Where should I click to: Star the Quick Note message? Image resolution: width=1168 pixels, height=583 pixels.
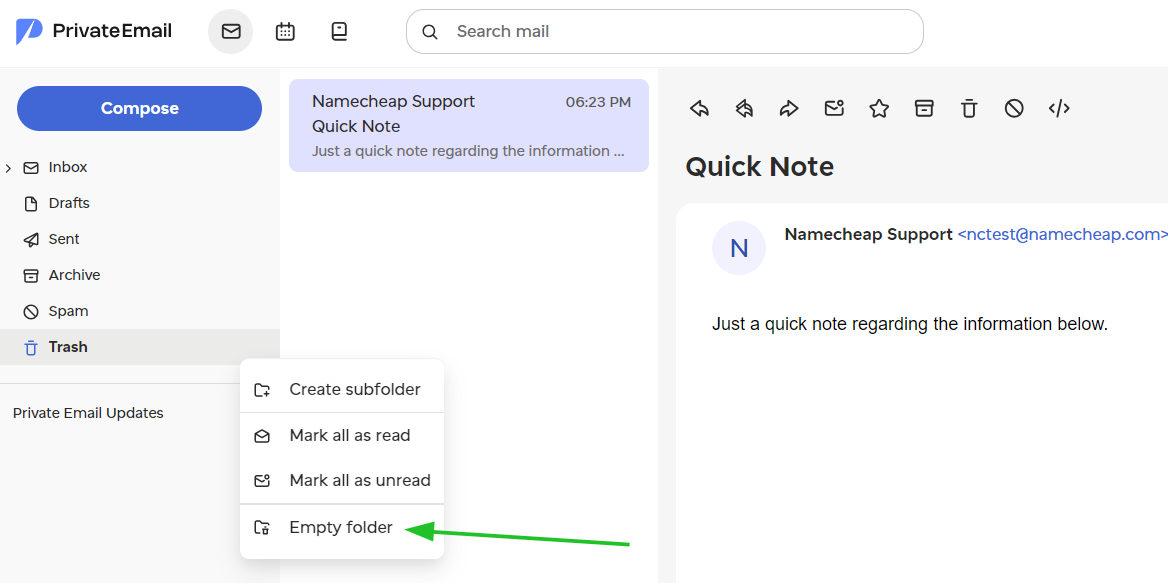[879, 109]
